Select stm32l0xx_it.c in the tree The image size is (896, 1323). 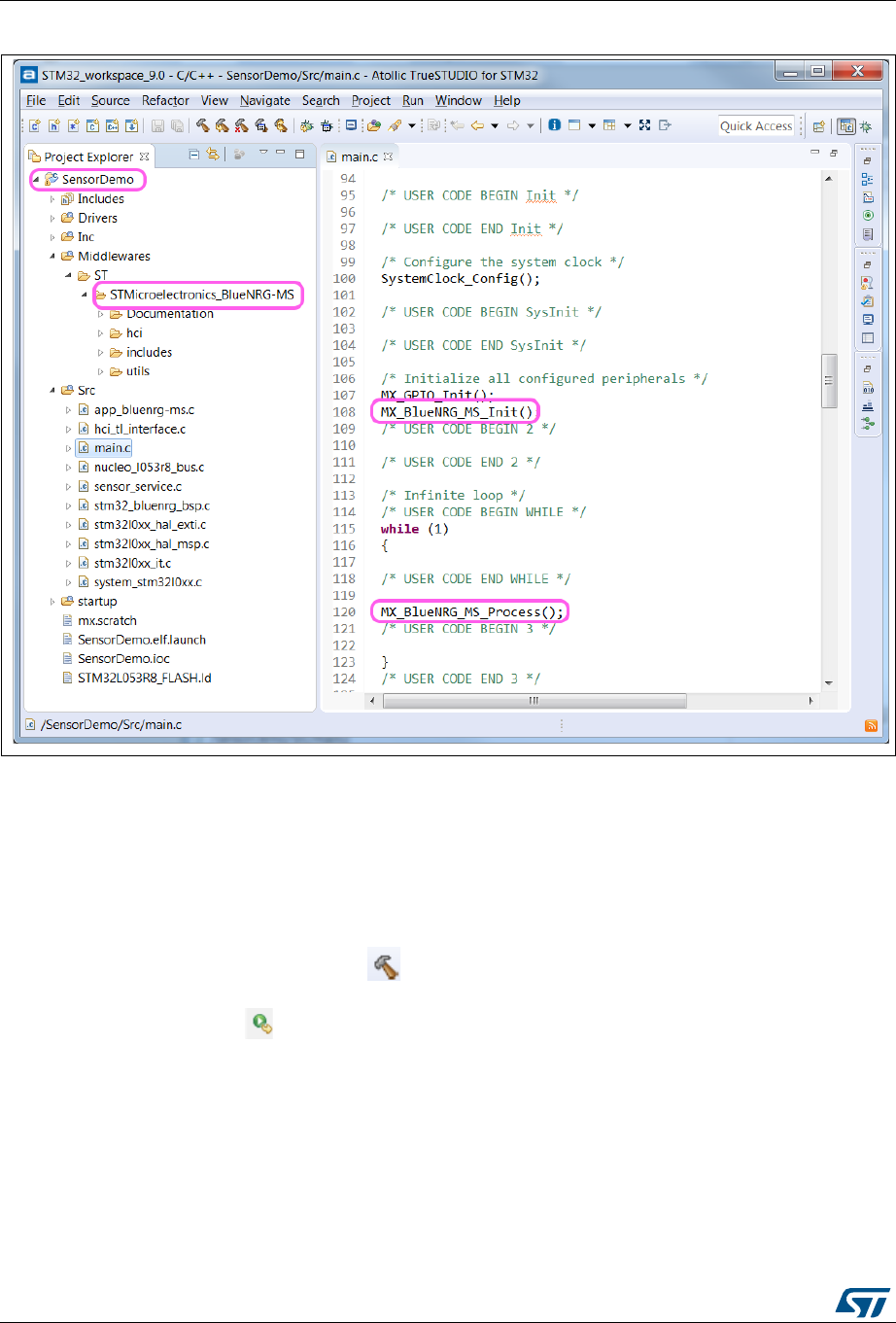click(132, 564)
